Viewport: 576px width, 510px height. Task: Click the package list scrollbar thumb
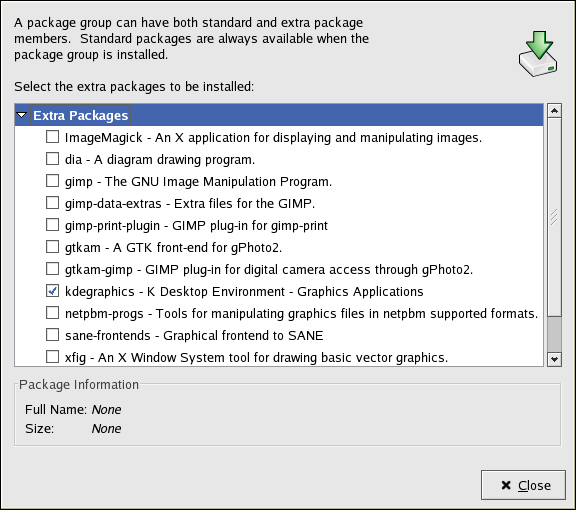point(554,217)
